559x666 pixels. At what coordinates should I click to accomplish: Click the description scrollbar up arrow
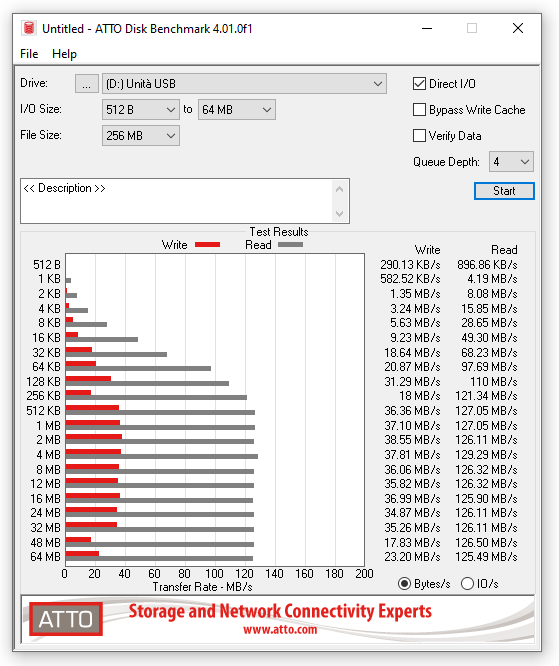339,189
